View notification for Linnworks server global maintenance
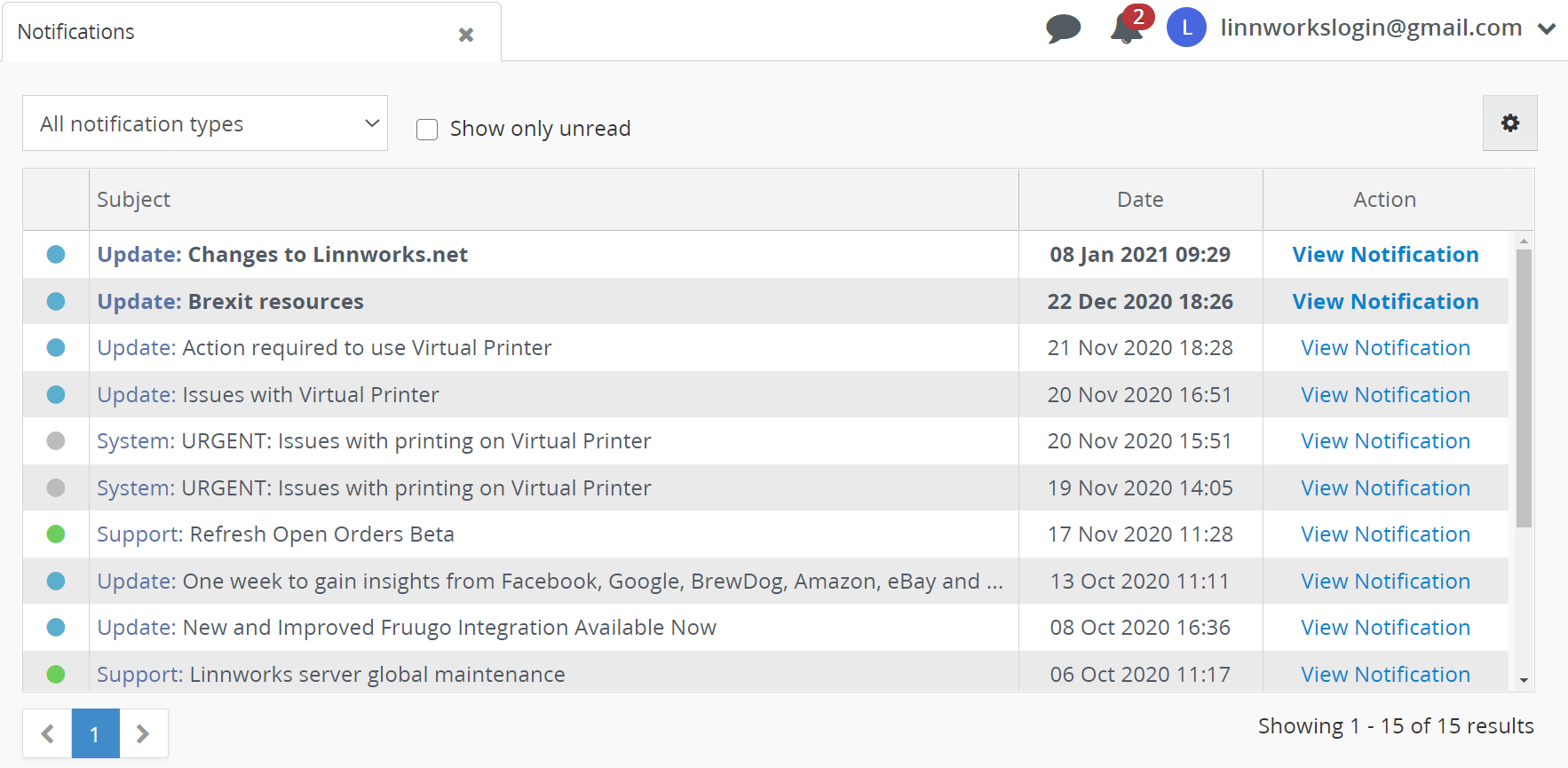The height and width of the screenshot is (768, 1568). [1385, 675]
